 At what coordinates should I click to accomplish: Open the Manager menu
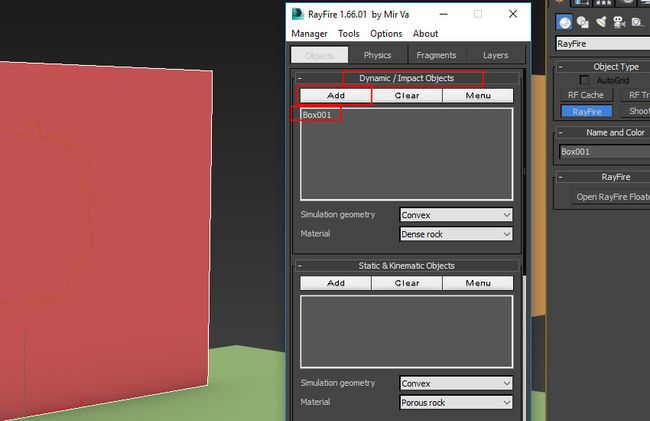[309, 34]
